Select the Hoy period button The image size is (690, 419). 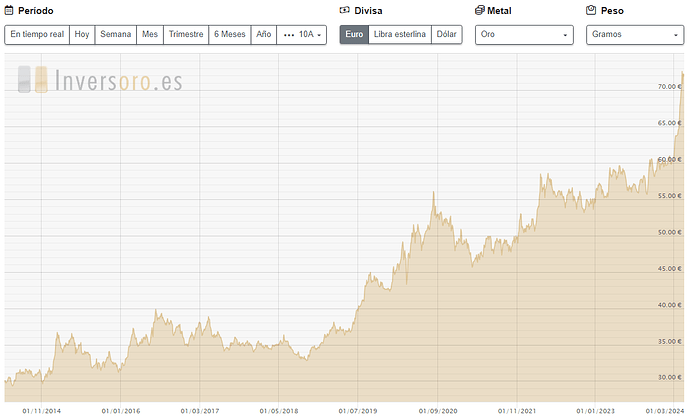[82, 34]
